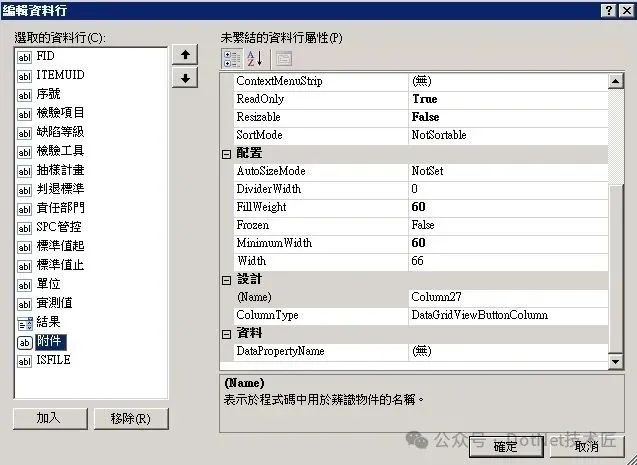Click the textbox icon beside 缺陷等級

pyautogui.click(x=24, y=133)
